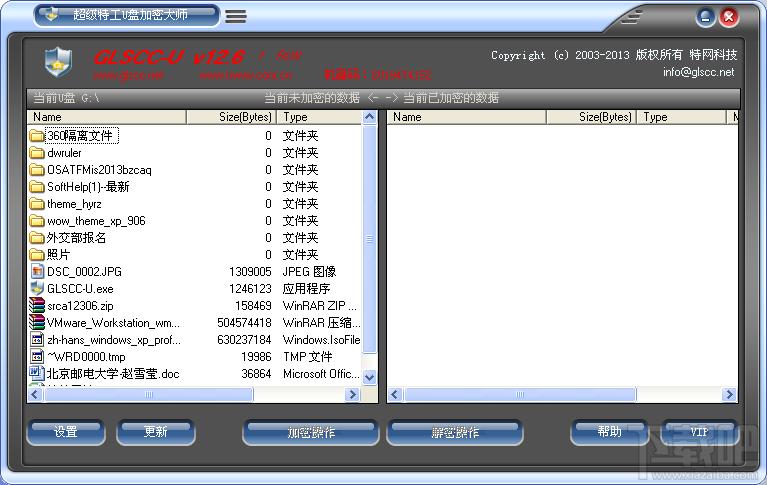Select the ~WRD0000.tmp file icon
Image resolution: width=767 pixels, height=485 pixels.
37,357
